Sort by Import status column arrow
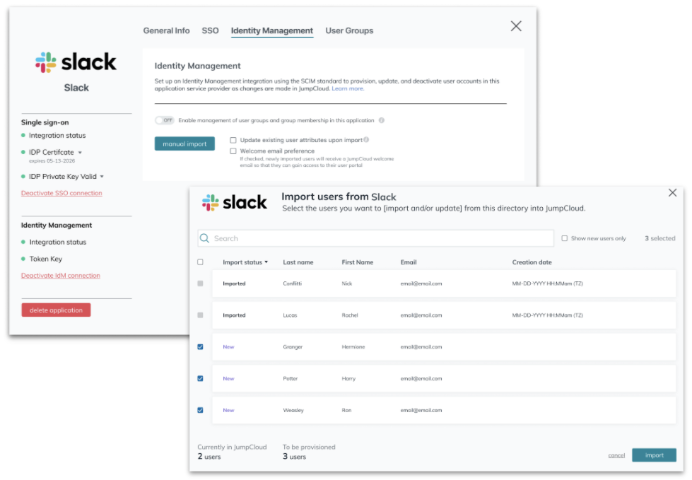This screenshot has height=480, width=692. point(267,262)
